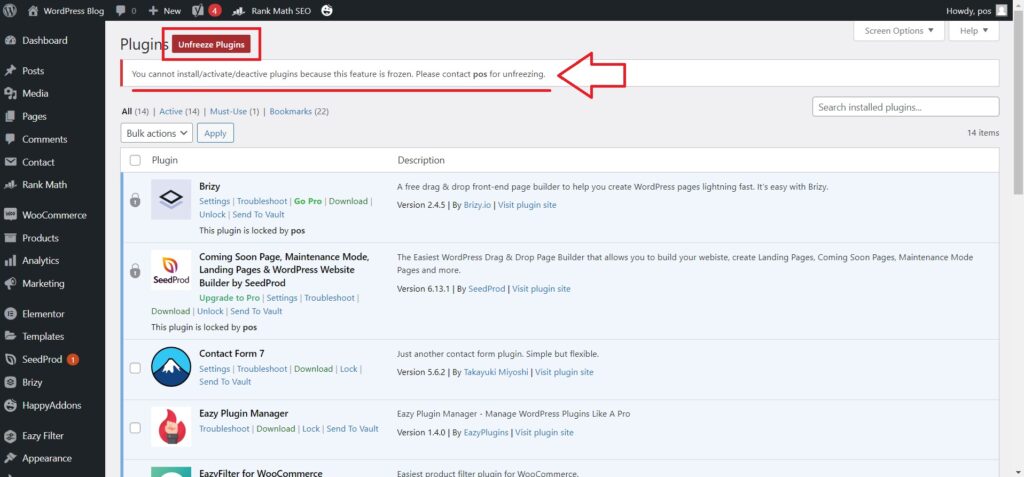The height and width of the screenshot is (477, 1024).
Task: Click the Unfreeze Plugins button
Action: click(212, 44)
